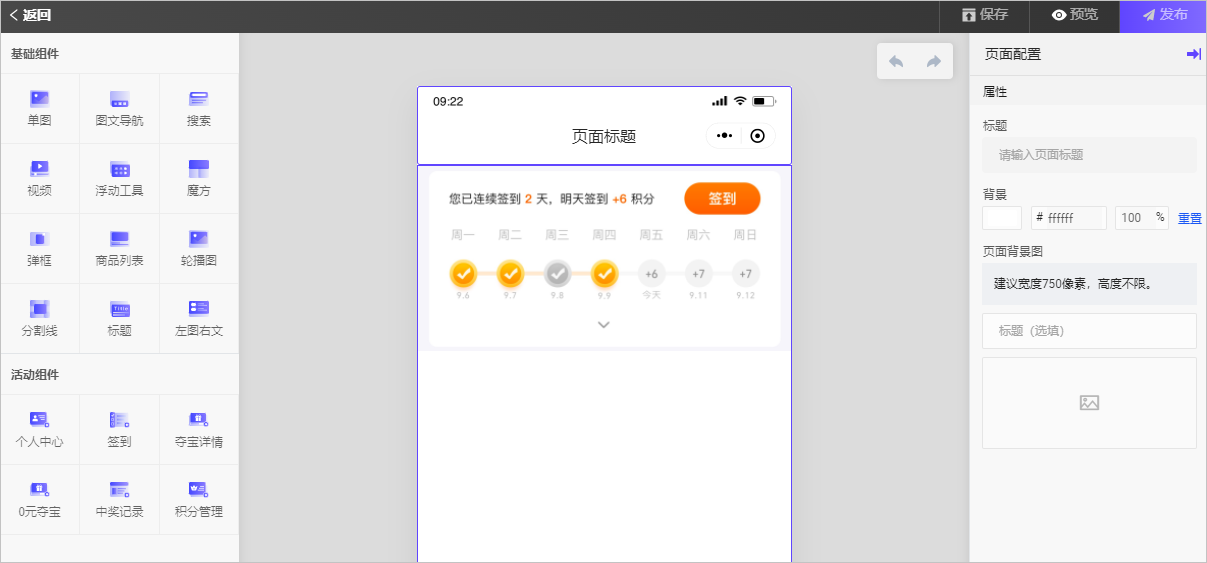Click the 活动组件 section heading

35,375
